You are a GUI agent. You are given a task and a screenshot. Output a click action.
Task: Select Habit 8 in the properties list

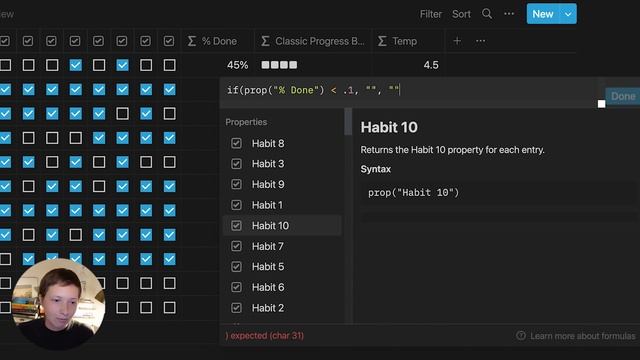click(282, 143)
